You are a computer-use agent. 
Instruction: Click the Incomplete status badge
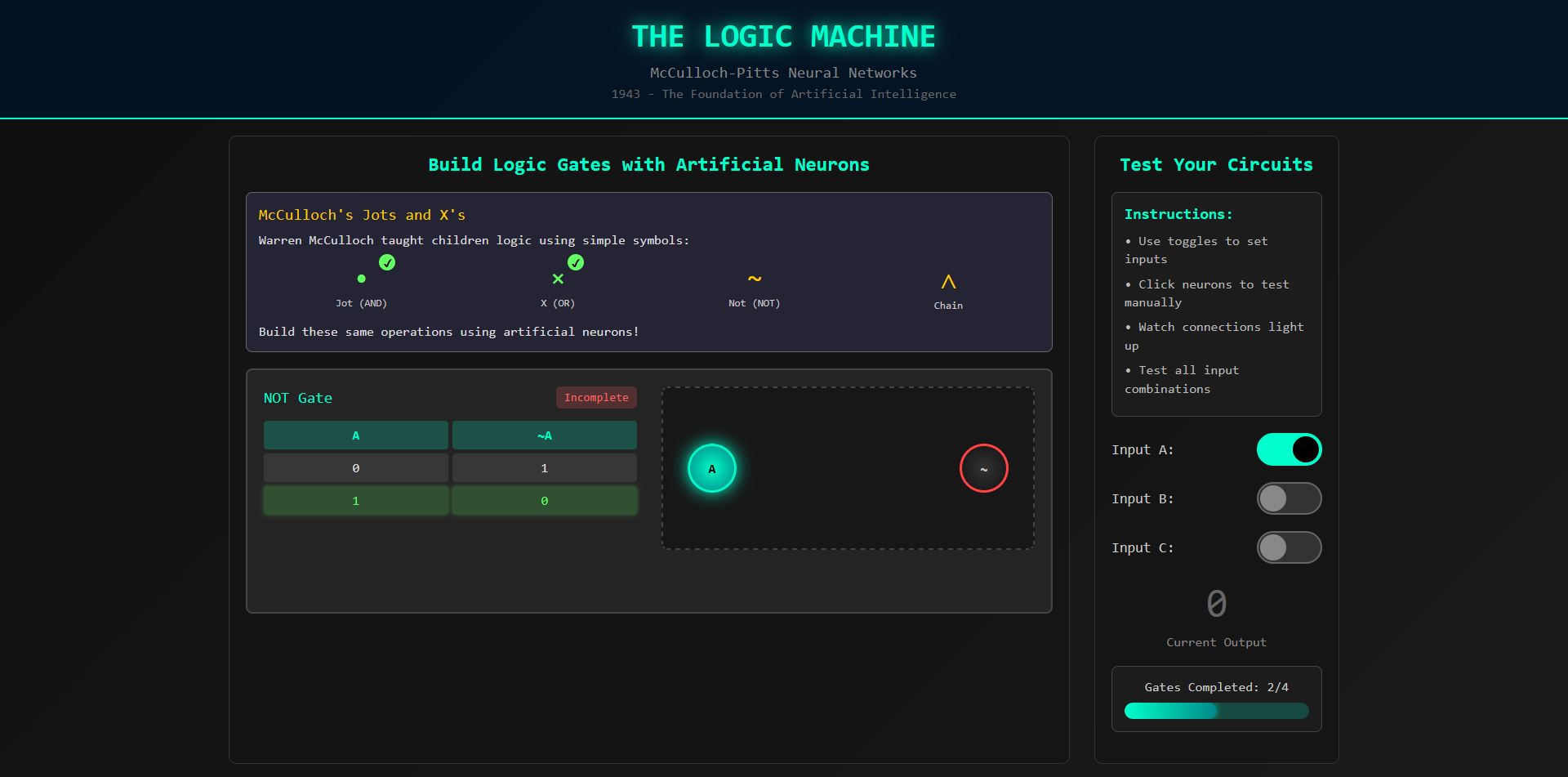(x=596, y=398)
